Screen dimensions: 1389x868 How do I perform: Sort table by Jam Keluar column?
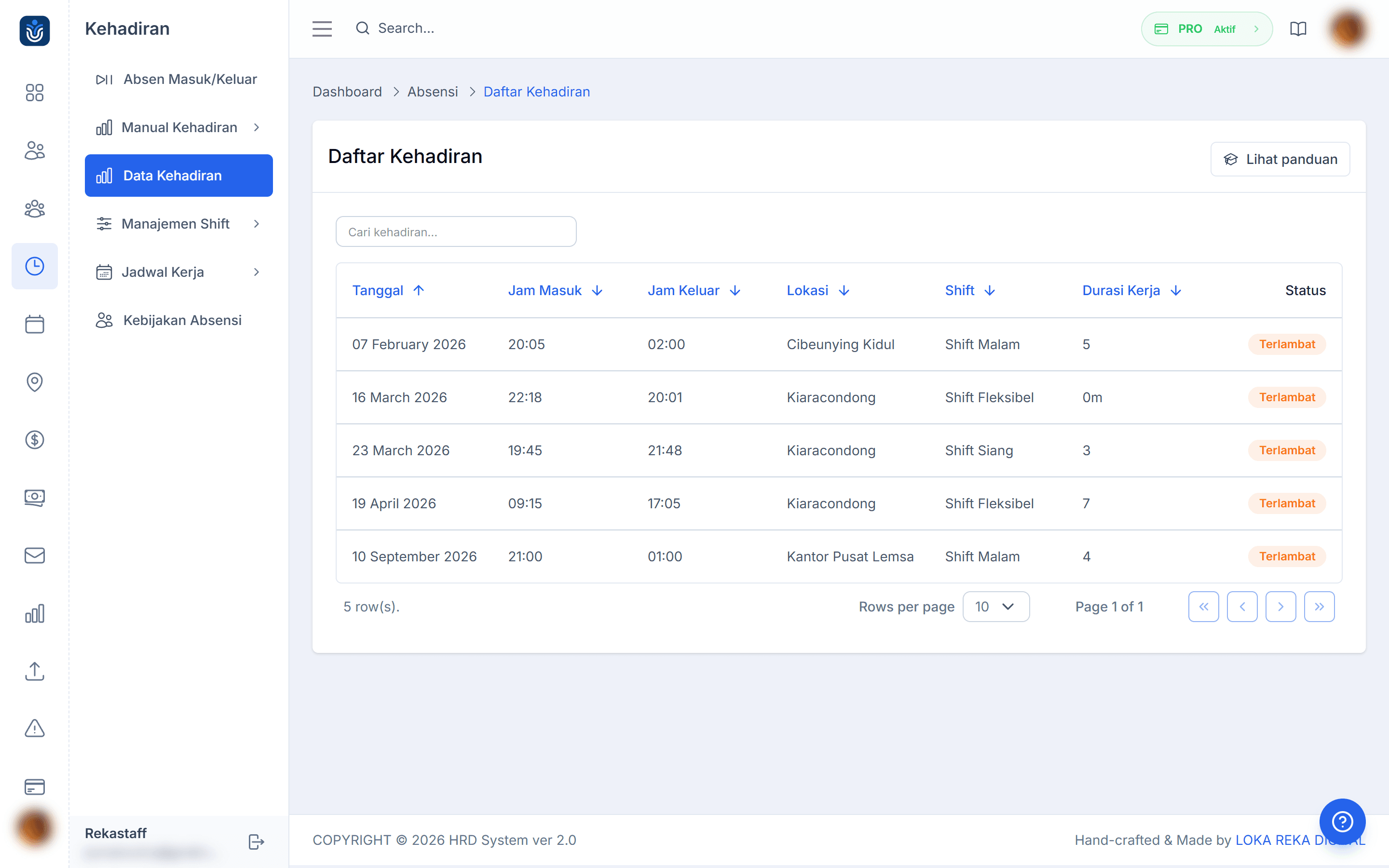694,290
